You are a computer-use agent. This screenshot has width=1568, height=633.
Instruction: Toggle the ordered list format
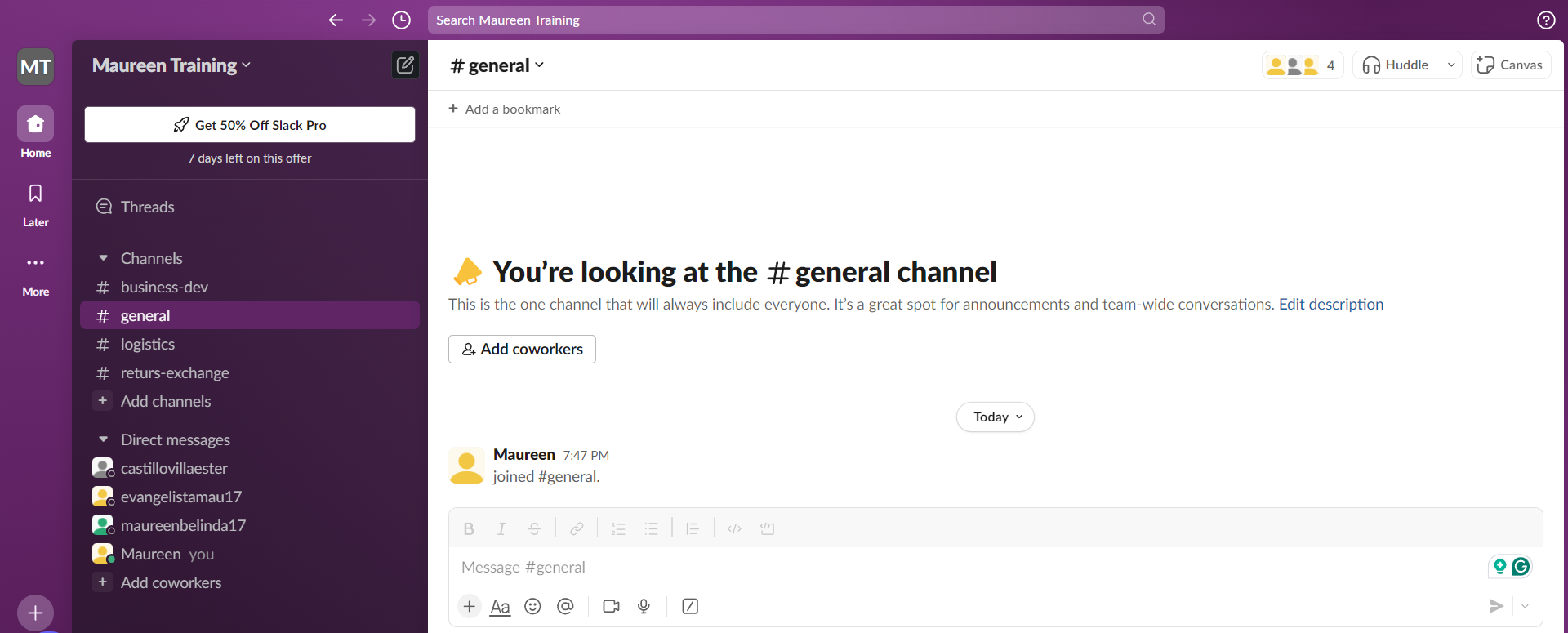coord(618,528)
